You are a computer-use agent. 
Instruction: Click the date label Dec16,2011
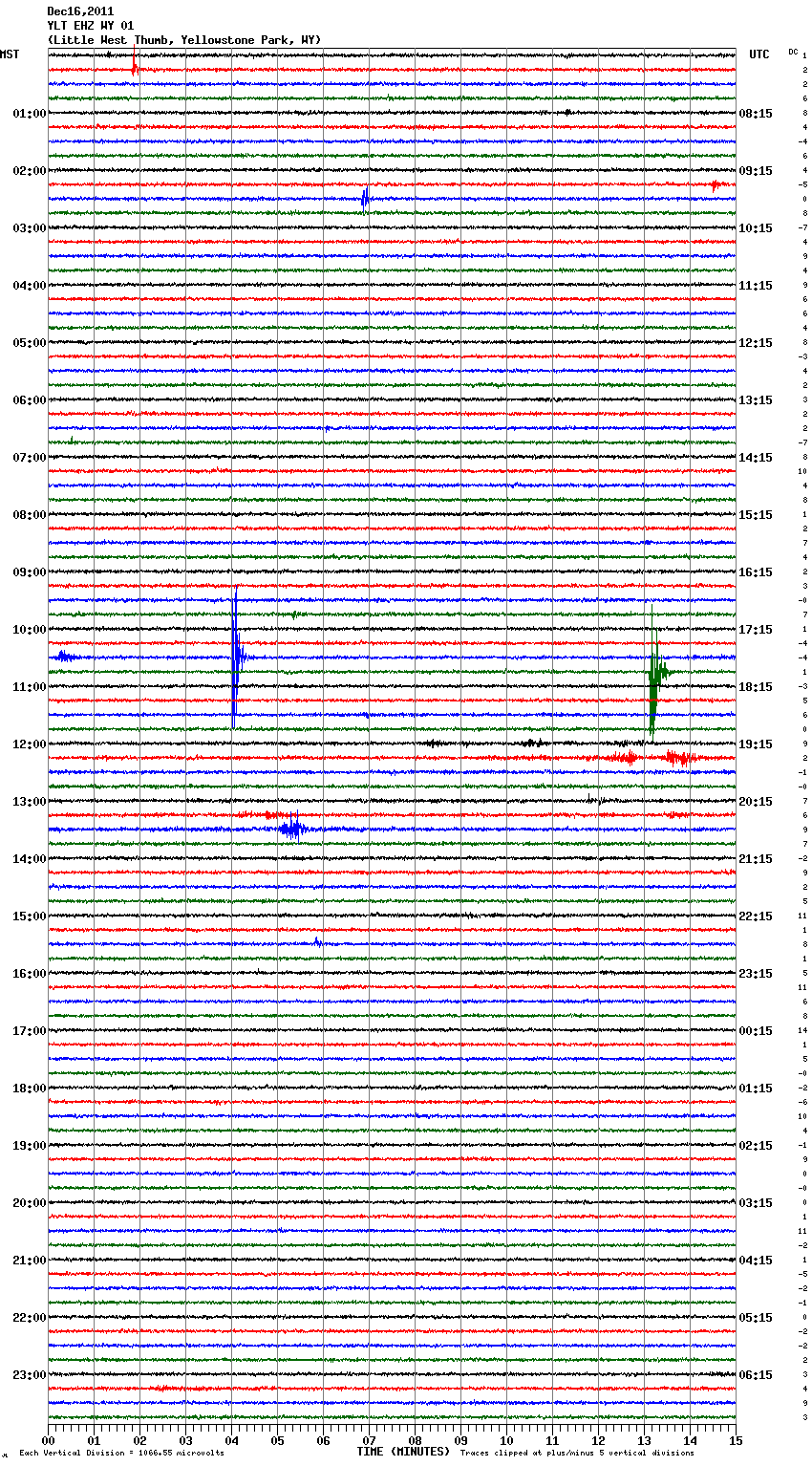click(80, 11)
